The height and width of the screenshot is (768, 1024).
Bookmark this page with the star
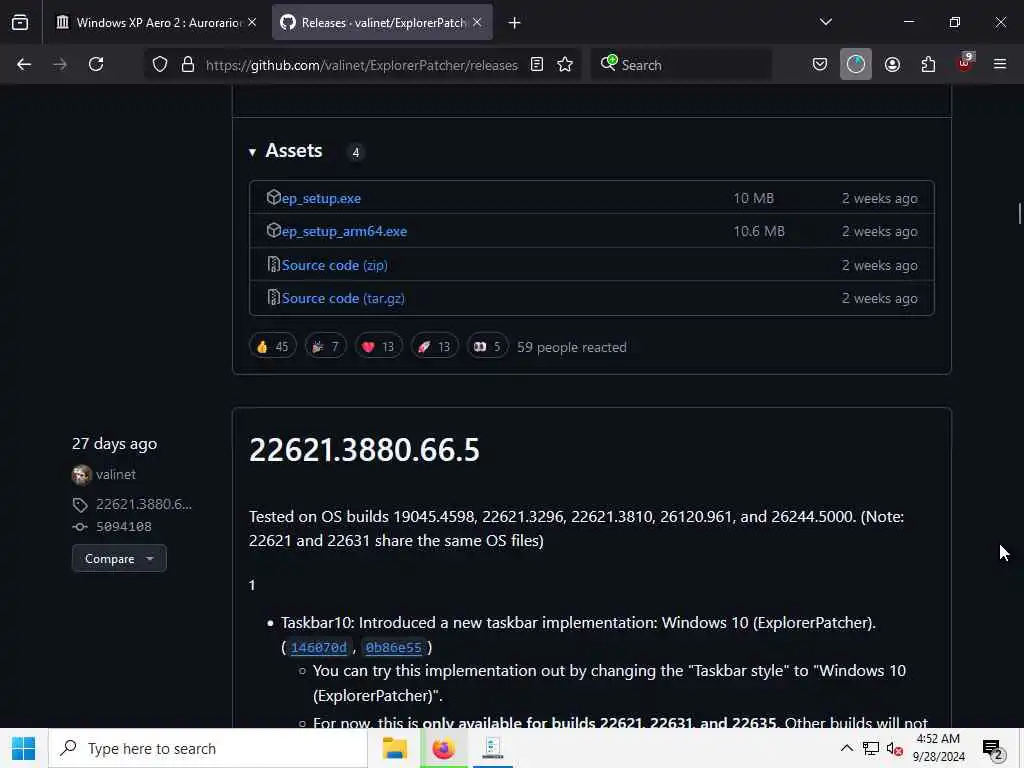pyautogui.click(x=566, y=65)
